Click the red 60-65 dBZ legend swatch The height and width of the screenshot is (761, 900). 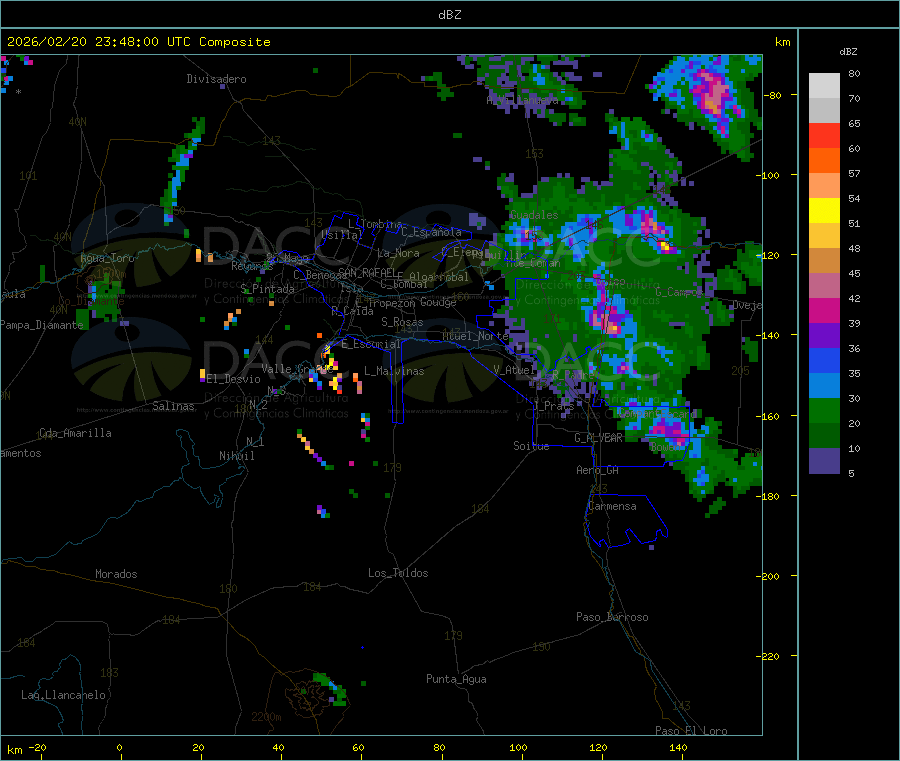tap(824, 135)
